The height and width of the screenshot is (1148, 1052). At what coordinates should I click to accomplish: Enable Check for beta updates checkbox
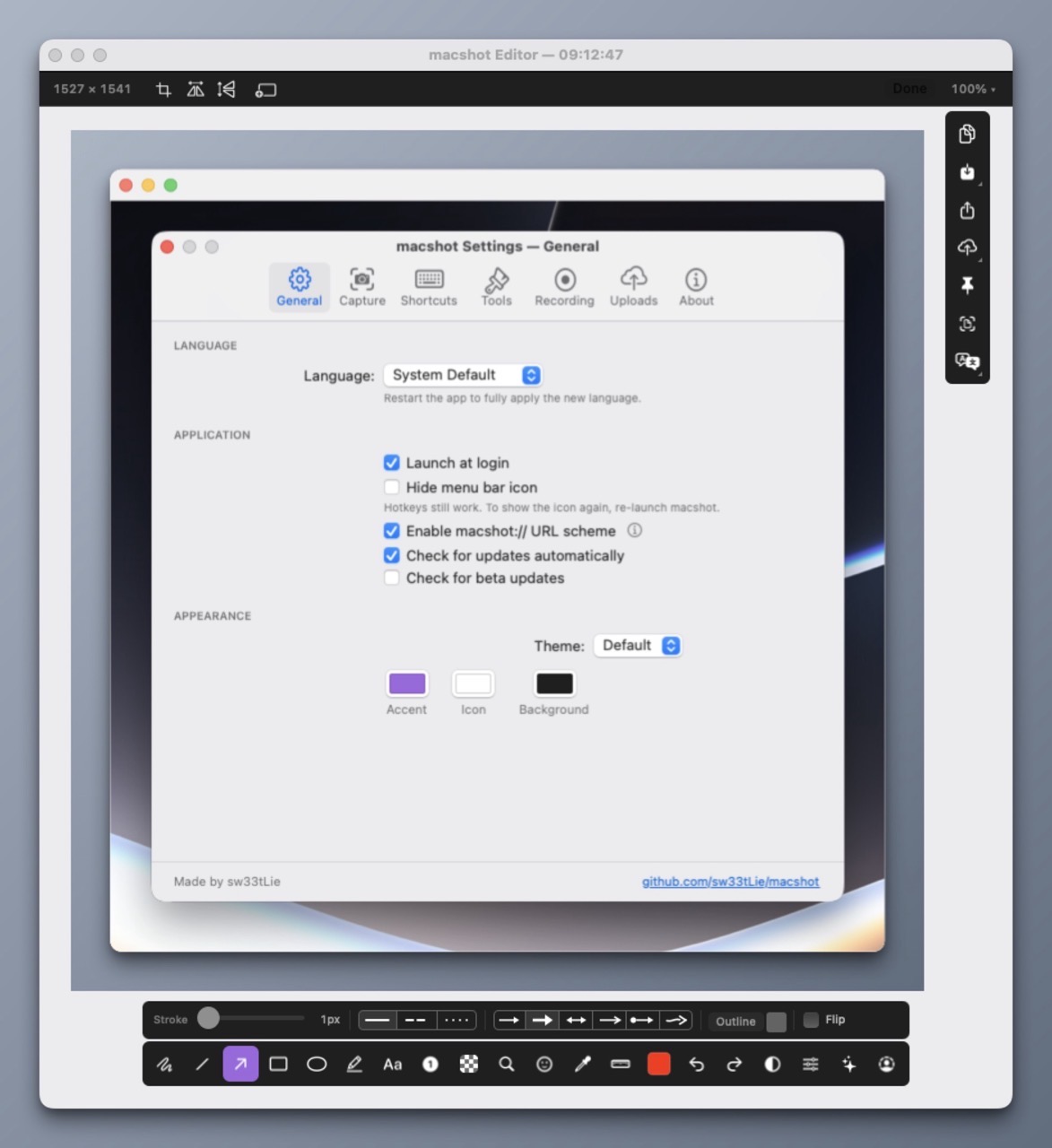(x=392, y=578)
